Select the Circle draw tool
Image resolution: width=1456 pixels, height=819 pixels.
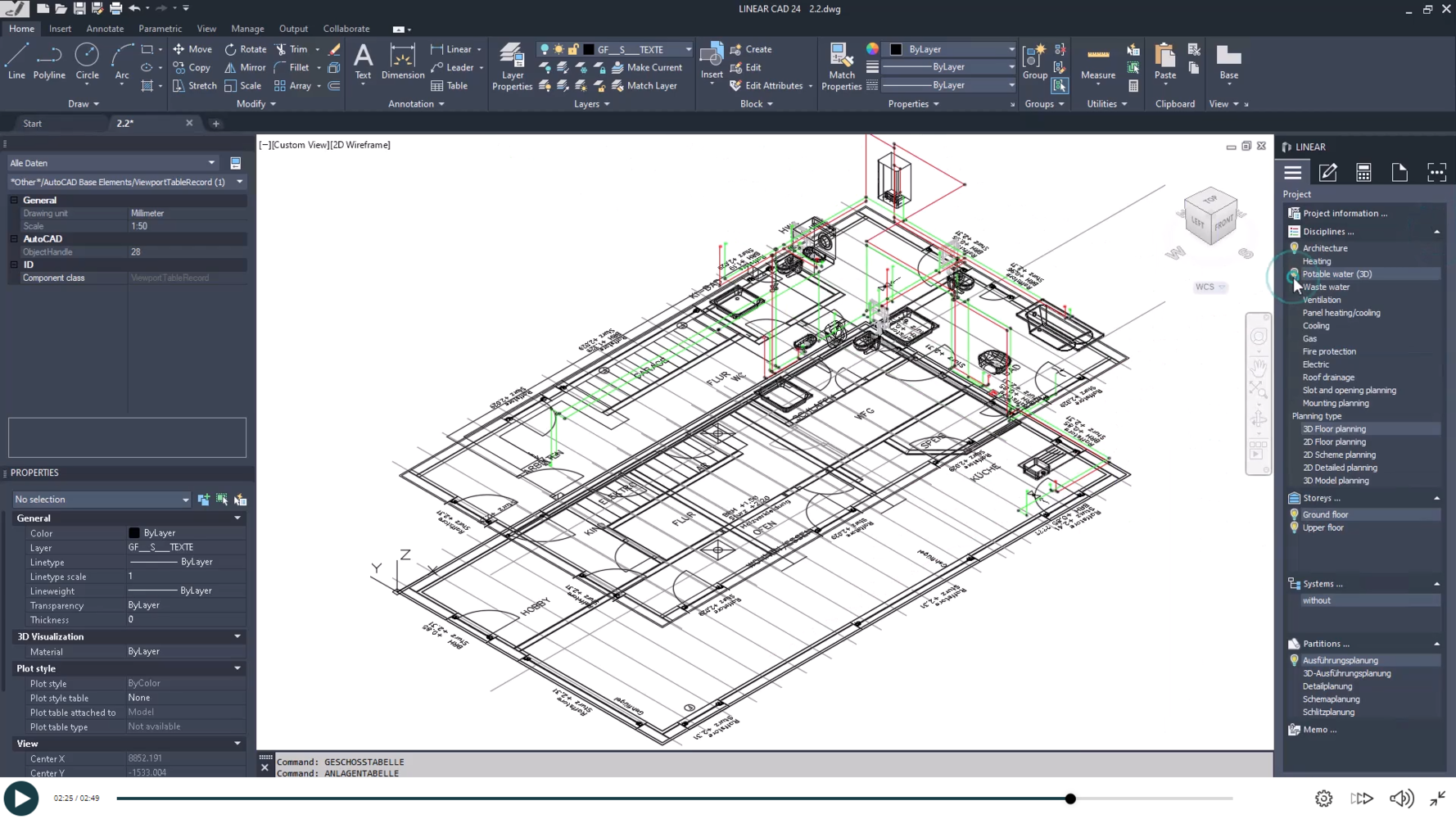(87, 61)
